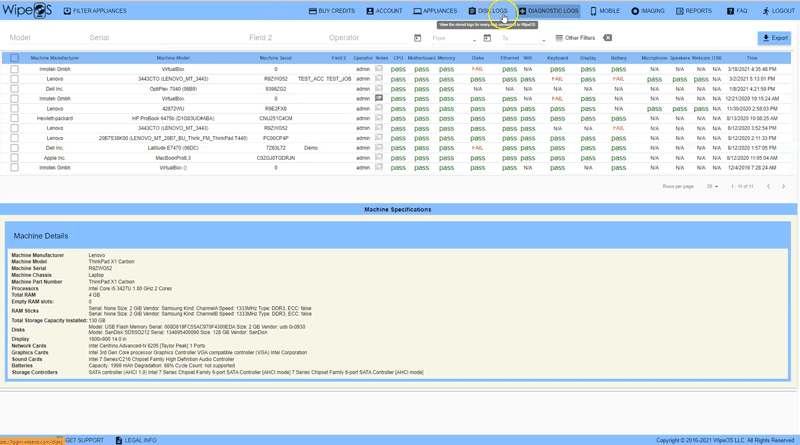The image size is (800, 445).
Task: Focus the Serial filter field
Action: point(164,38)
